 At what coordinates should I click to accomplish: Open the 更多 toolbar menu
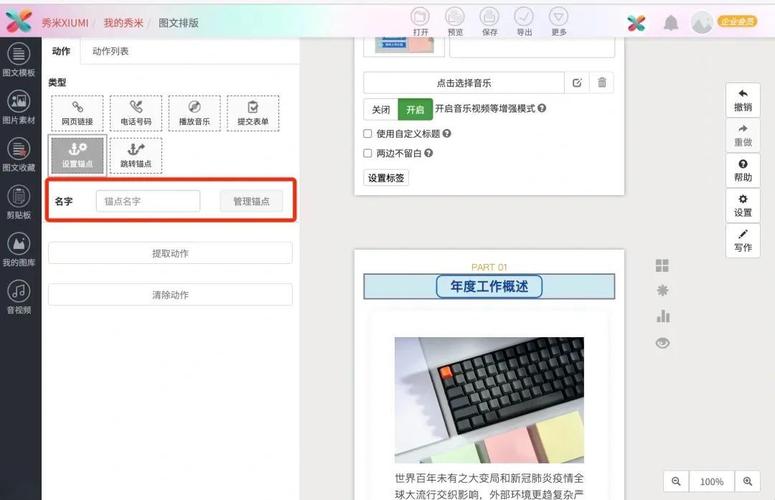click(x=559, y=22)
